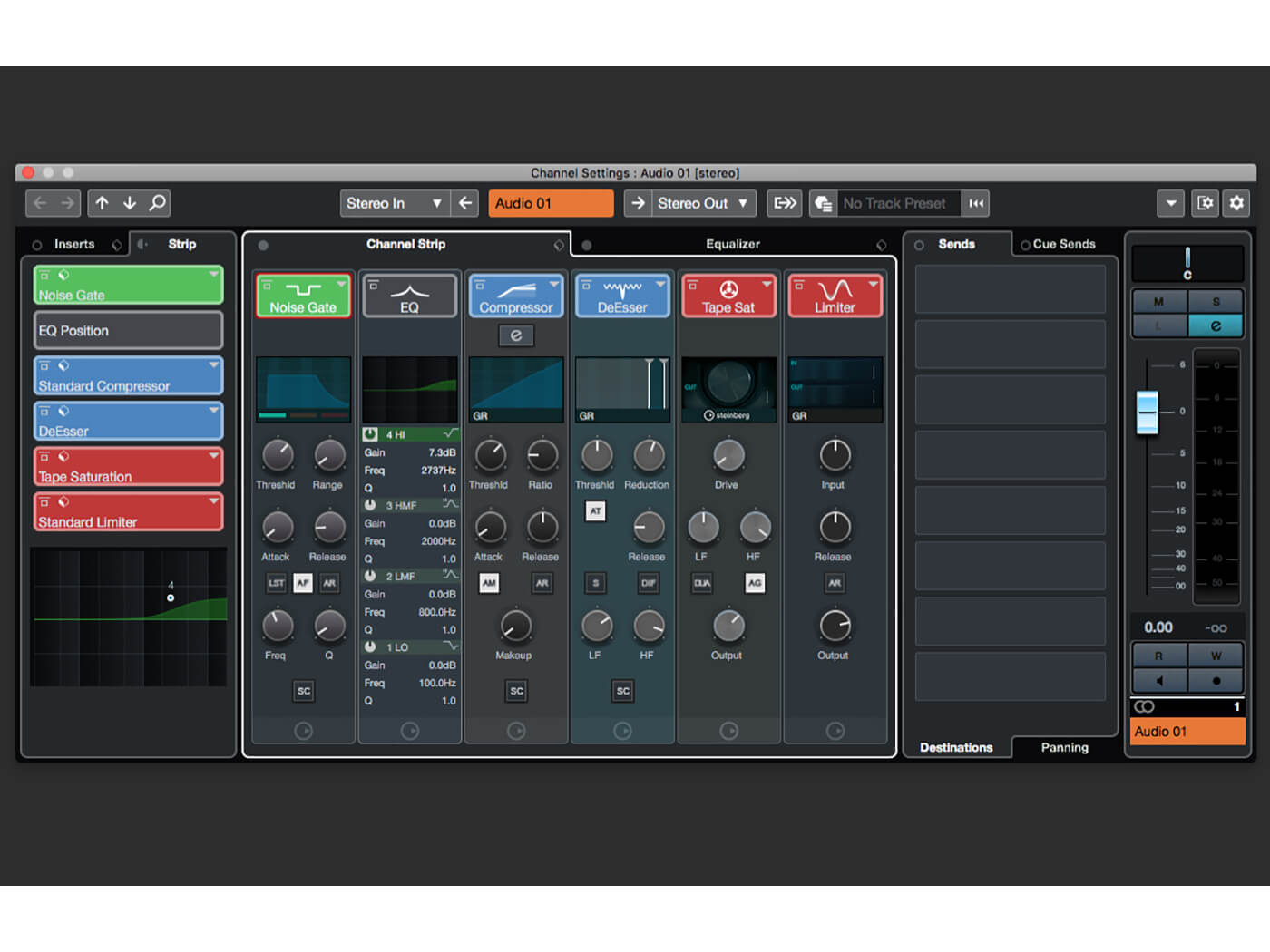Switch to the Inserts tab

(74, 244)
